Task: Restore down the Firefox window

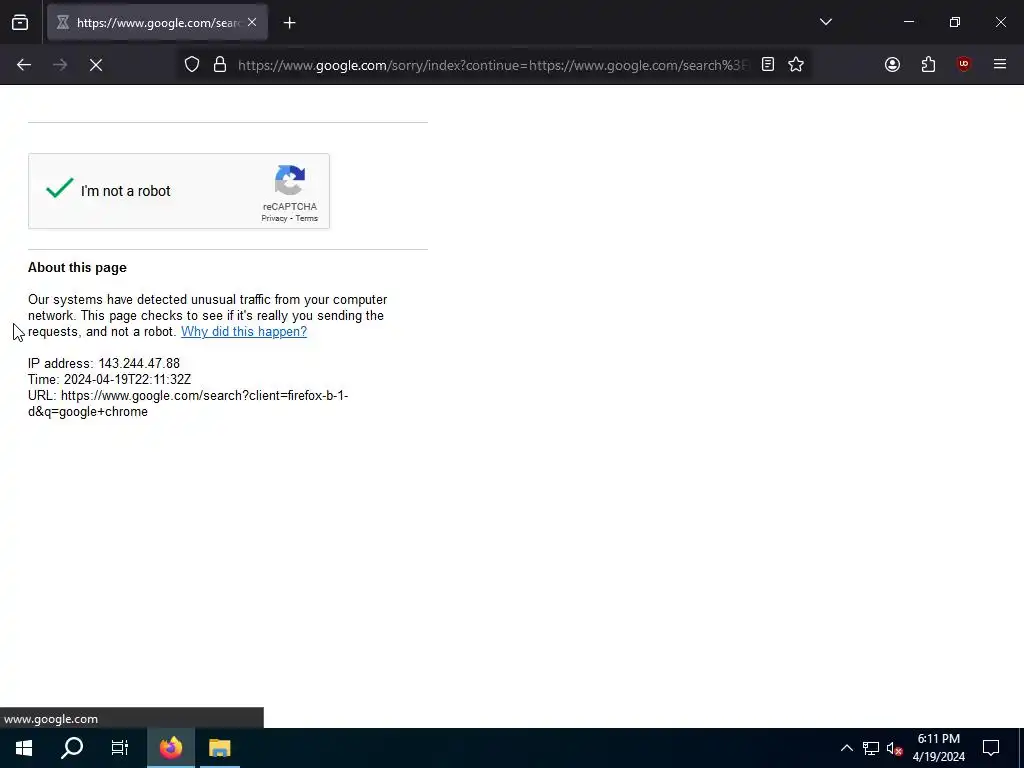Action: 955,22
